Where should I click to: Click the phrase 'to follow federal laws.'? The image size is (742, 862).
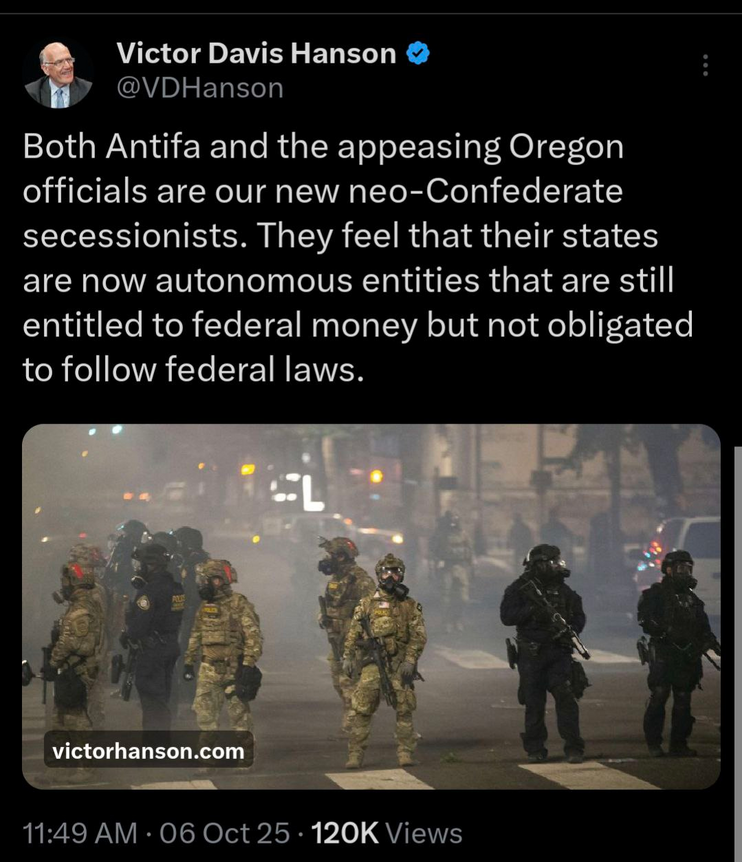(x=193, y=369)
